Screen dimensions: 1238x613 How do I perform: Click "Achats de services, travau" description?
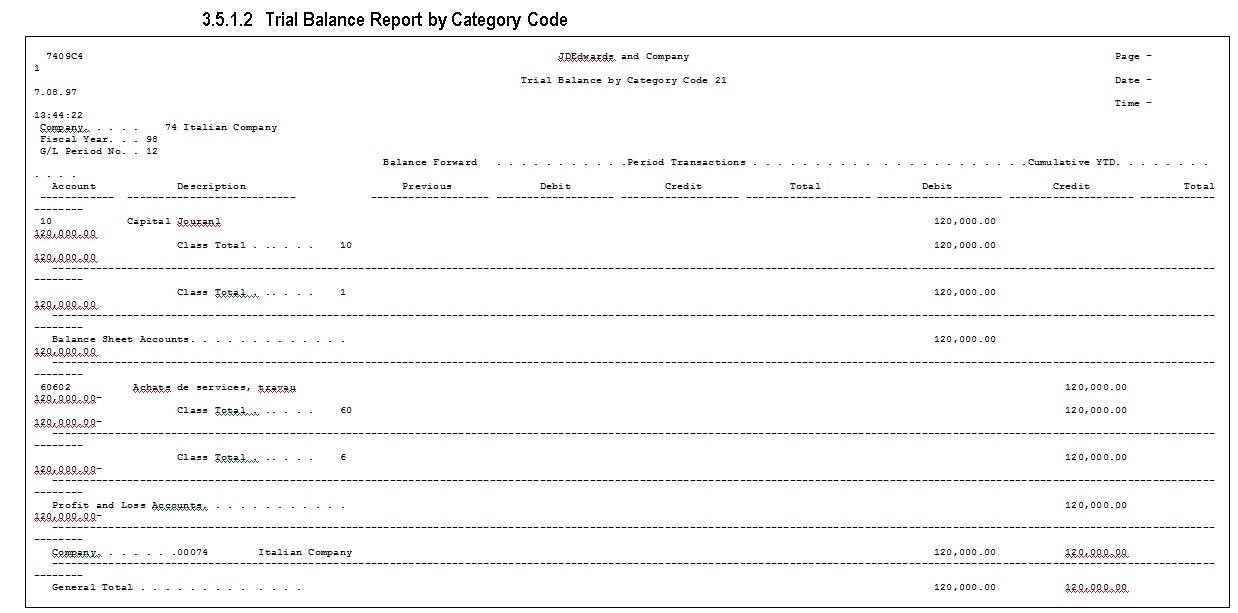coord(214,386)
